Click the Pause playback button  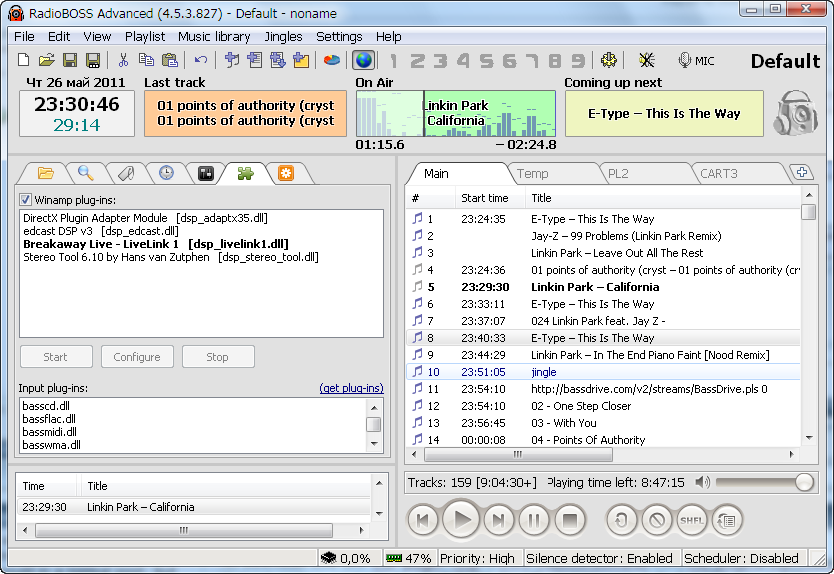pyautogui.click(x=534, y=520)
